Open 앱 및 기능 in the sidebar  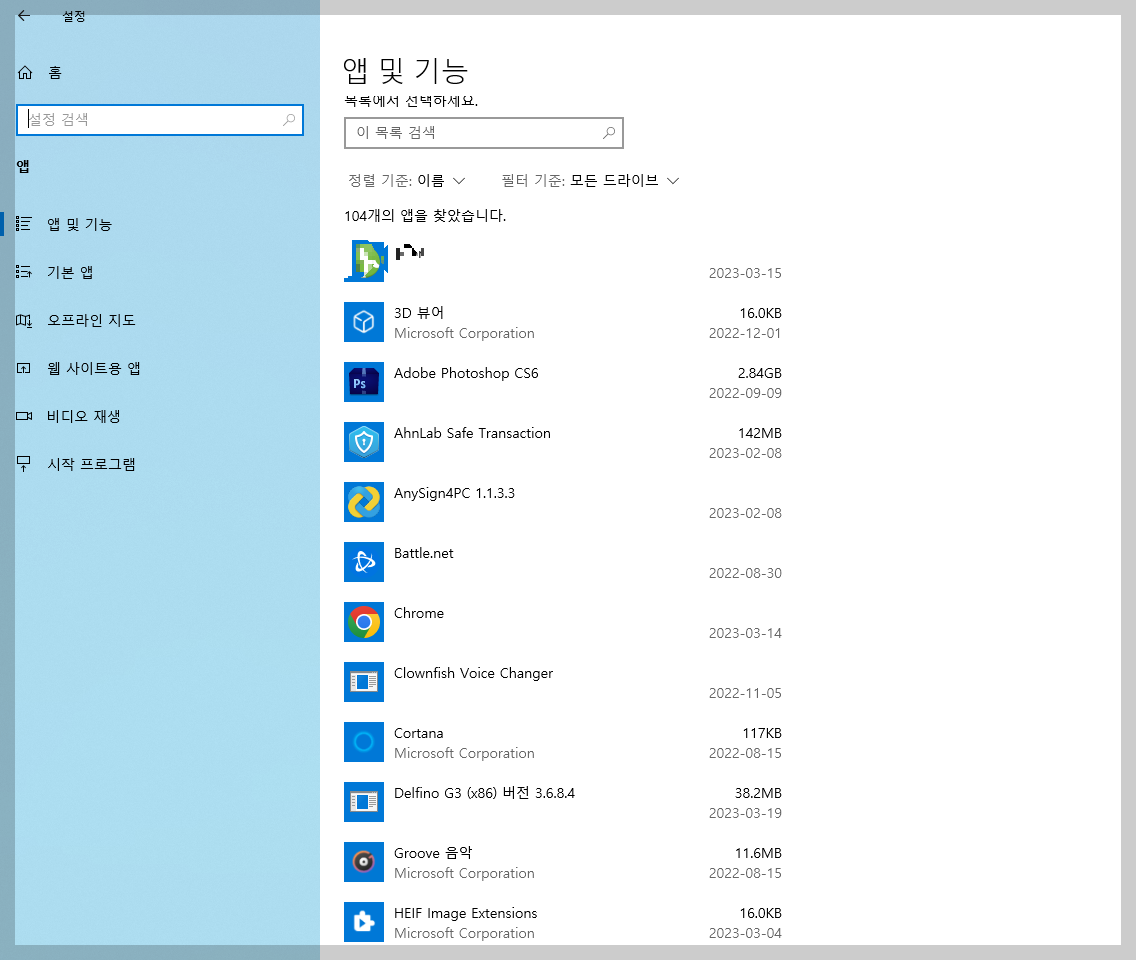point(80,225)
